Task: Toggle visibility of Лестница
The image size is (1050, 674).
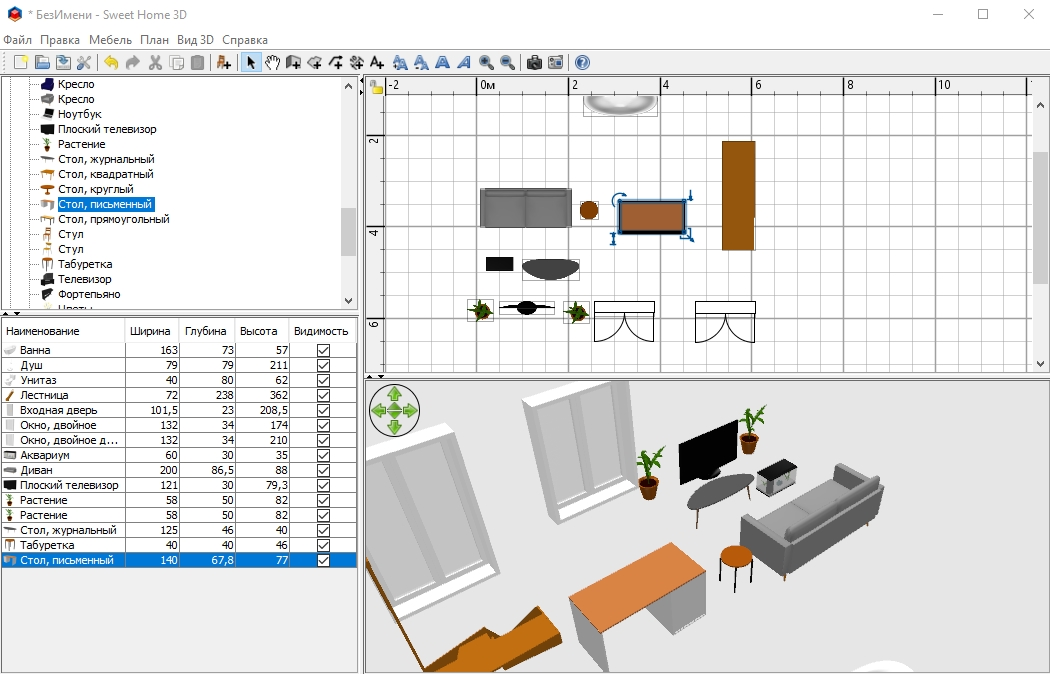Action: click(323, 395)
